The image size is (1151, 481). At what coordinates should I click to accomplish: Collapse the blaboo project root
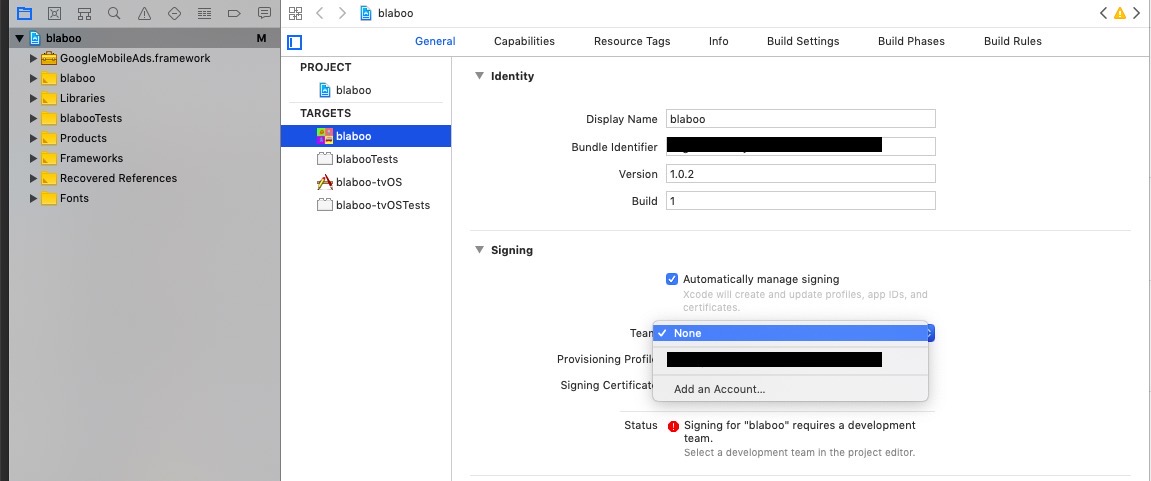point(20,38)
